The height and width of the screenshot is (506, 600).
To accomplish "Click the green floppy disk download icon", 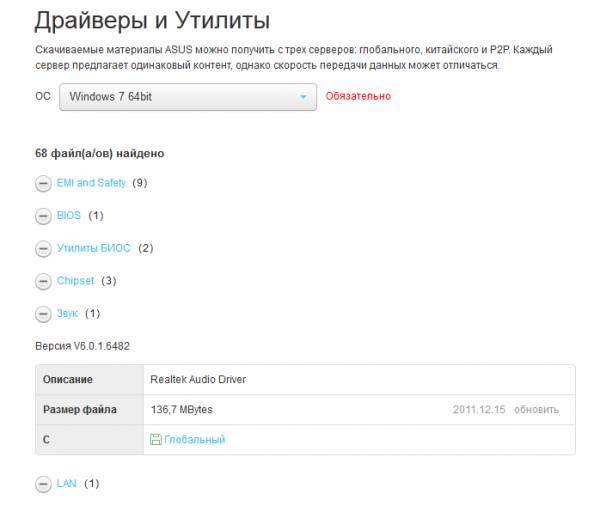I will tap(156, 439).
